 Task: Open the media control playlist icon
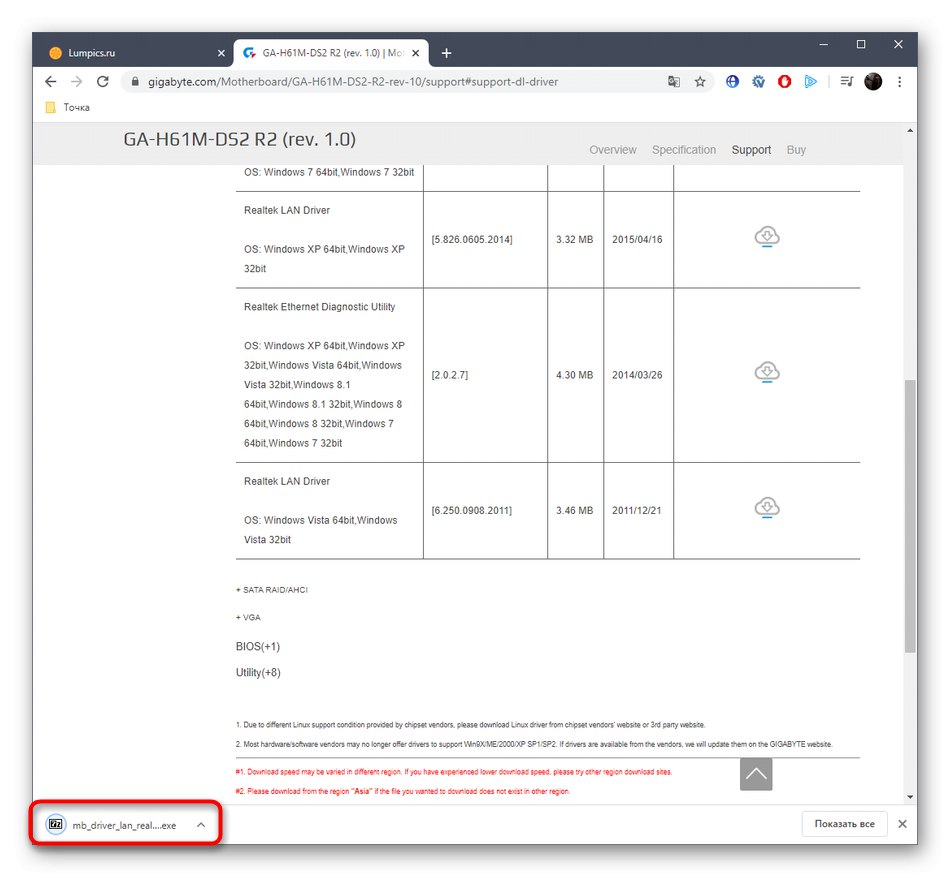click(846, 82)
